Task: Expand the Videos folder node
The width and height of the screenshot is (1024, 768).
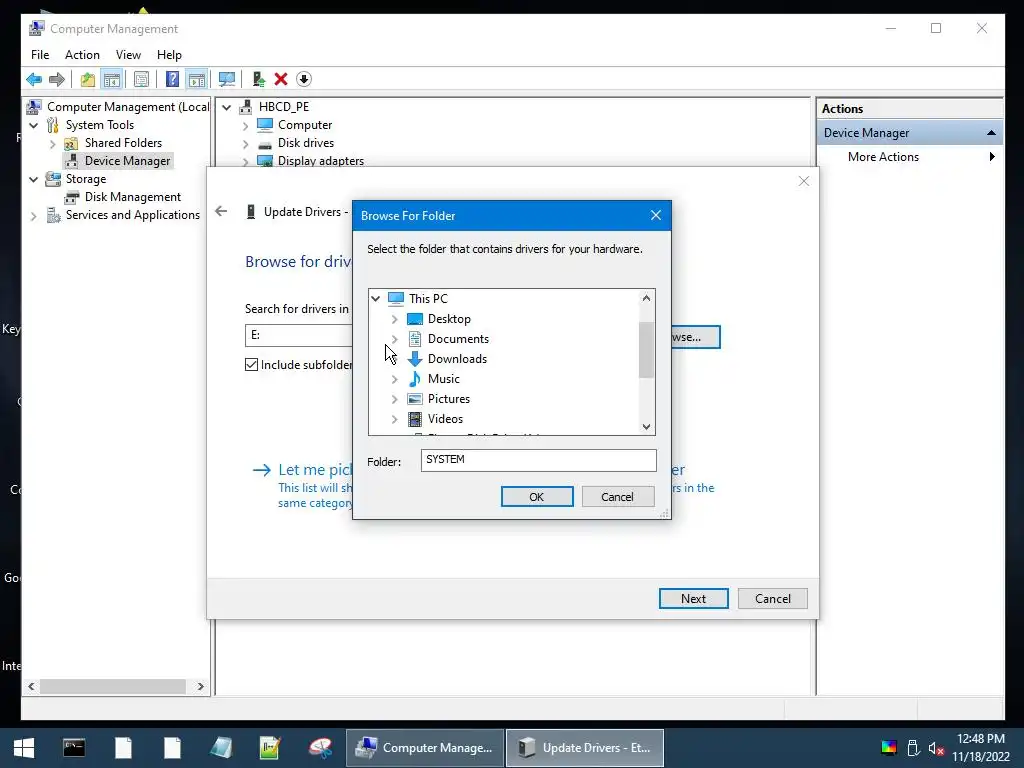Action: 394,419
